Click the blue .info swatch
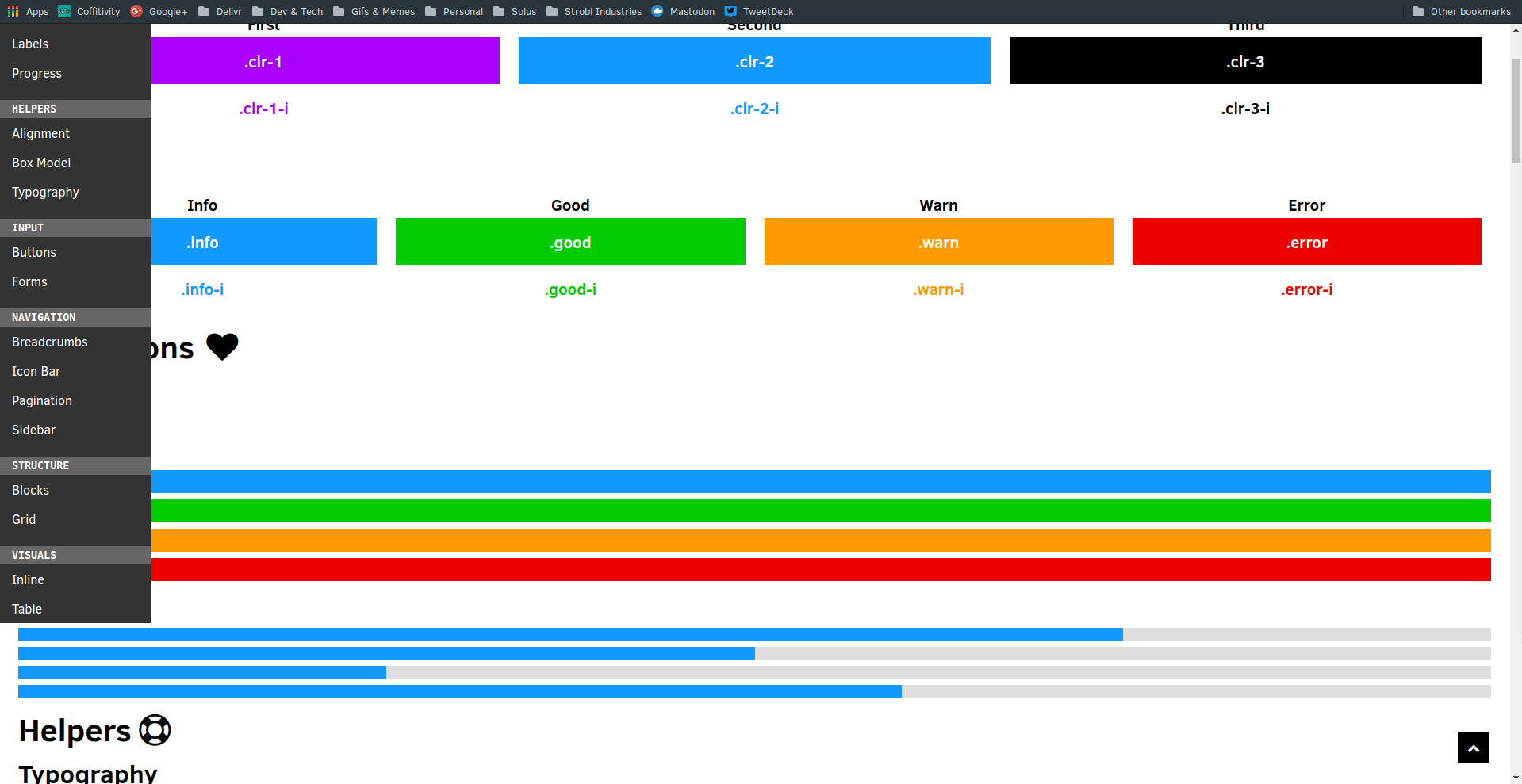 (264, 241)
